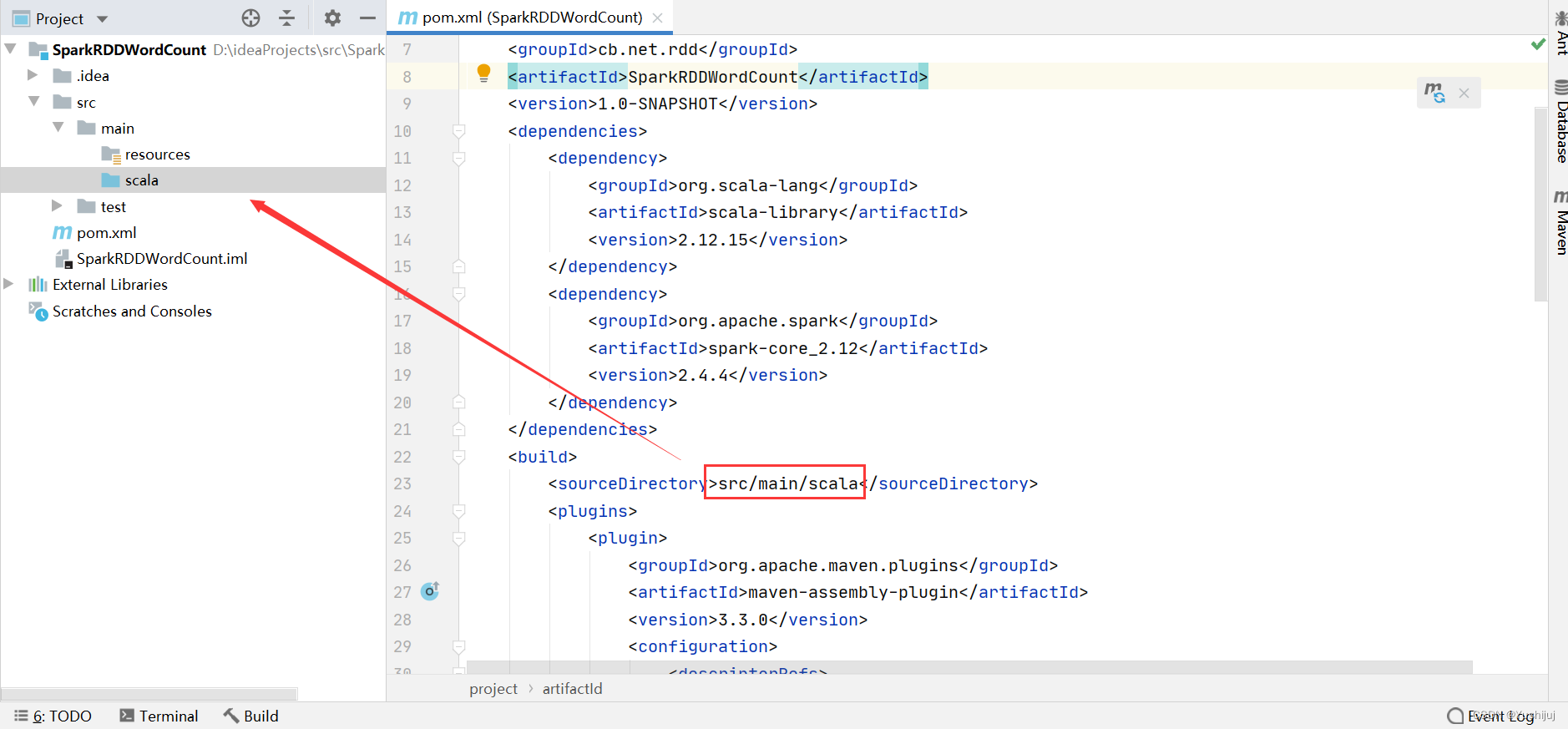The image size is (1568, 729).
Task: Collapse the src folder
Action: click(x=34, y=101)
